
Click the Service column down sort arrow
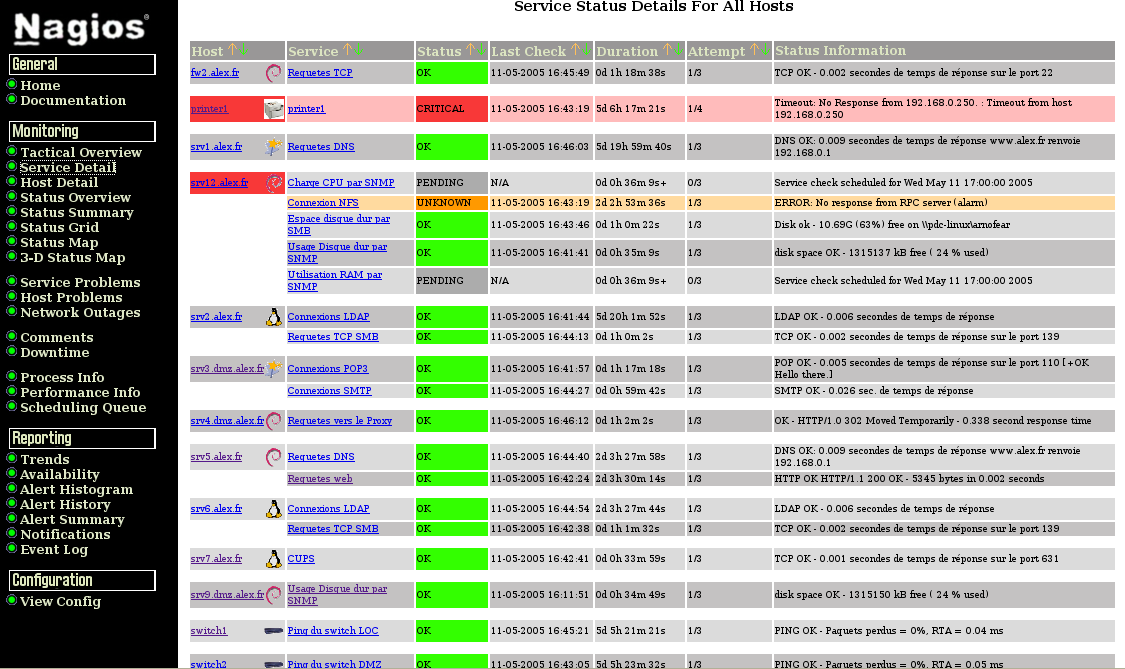point(358,50)
